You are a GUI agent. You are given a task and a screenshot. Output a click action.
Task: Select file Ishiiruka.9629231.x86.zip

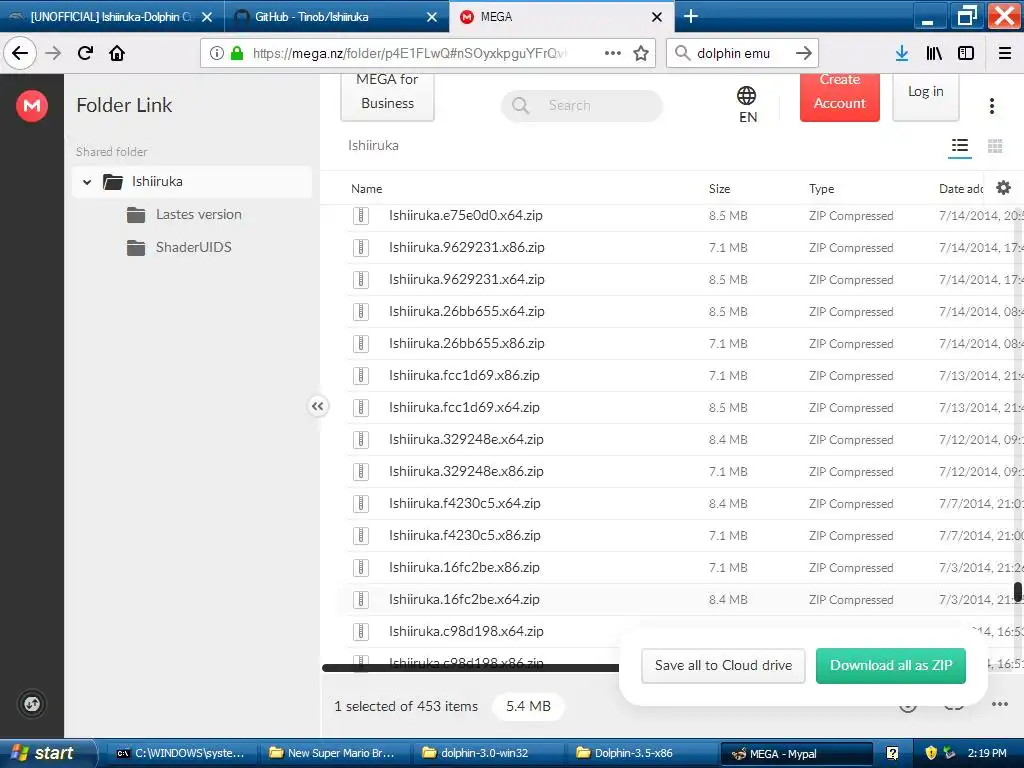[681, 248]
